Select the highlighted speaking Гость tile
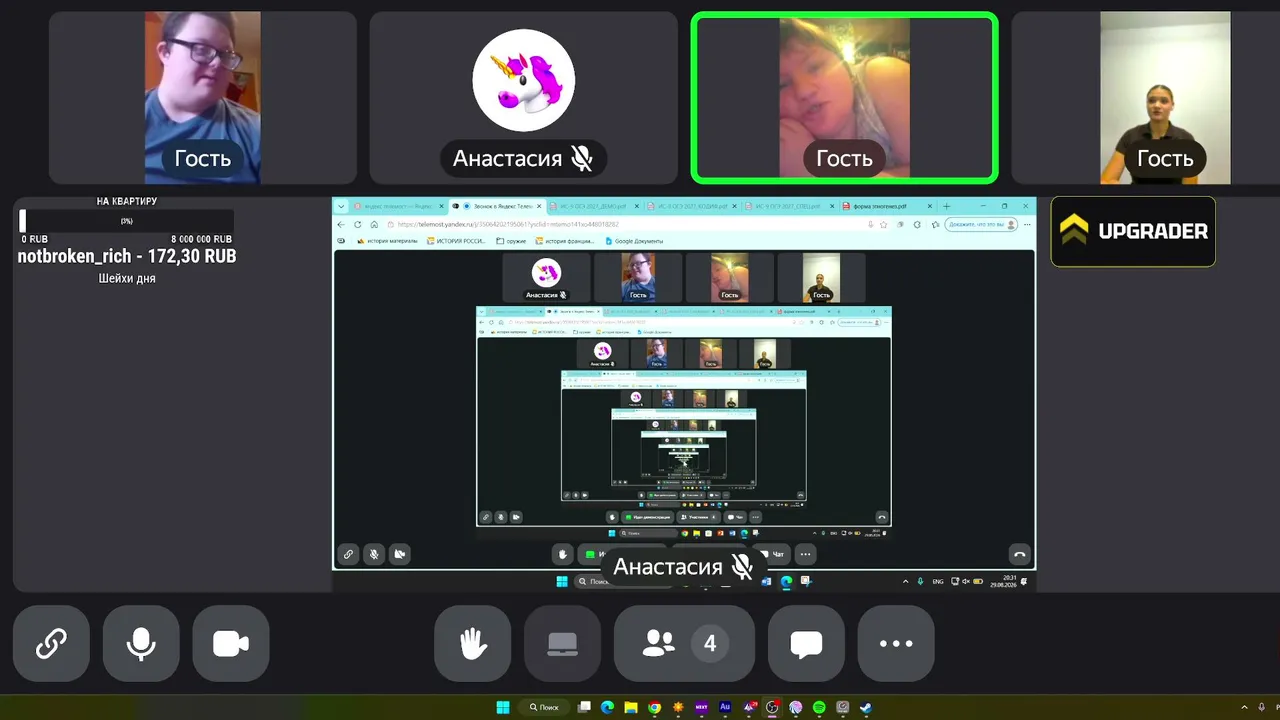This screenshot has height=720, width=1280. tap(845, 98)
